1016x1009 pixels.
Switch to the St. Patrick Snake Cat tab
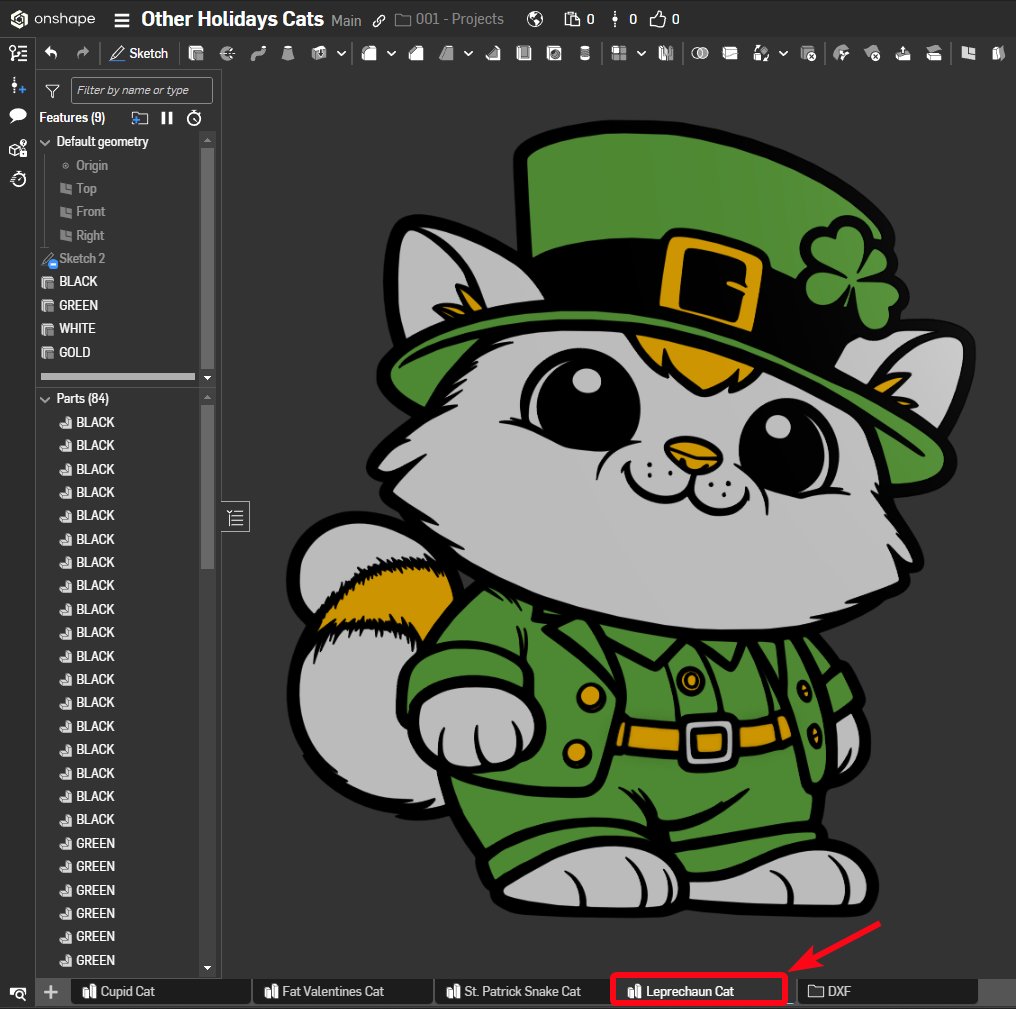point(524,992)
